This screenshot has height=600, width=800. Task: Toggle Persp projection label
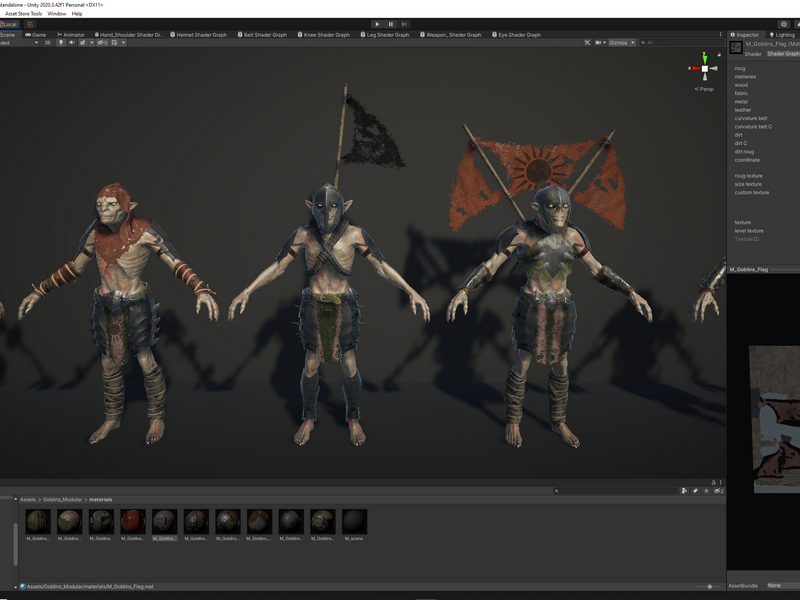tap(704, 89)
